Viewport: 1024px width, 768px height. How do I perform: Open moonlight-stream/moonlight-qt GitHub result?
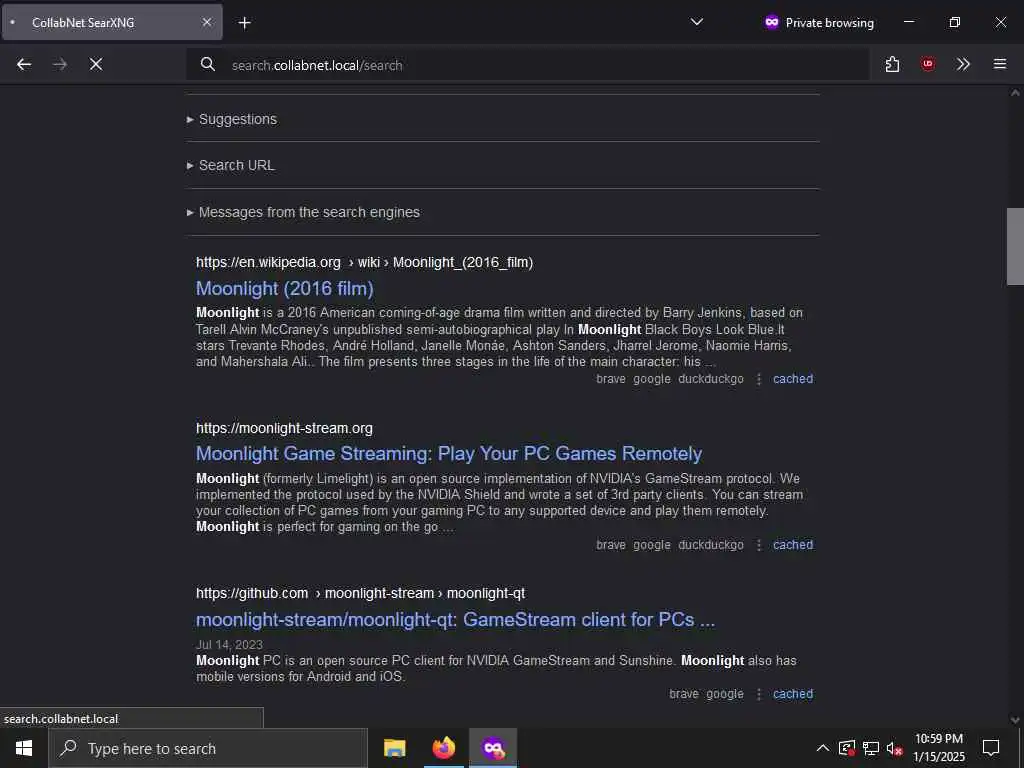click(455, 619)
